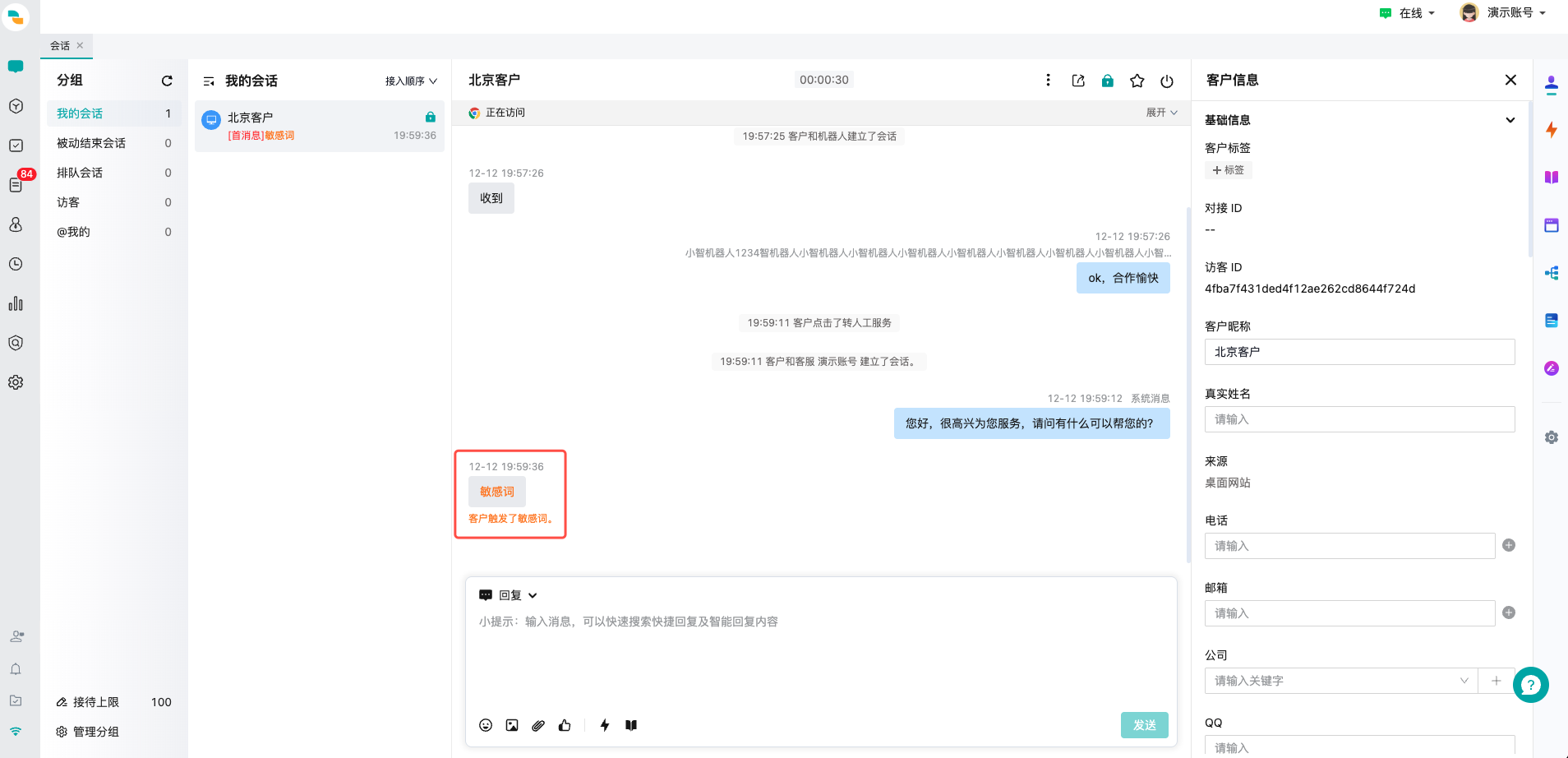Image resolution: width=1568 pixels, height=758 pixels.
Task: Open the 在线 status dropdown
Action: (1409, 13)
